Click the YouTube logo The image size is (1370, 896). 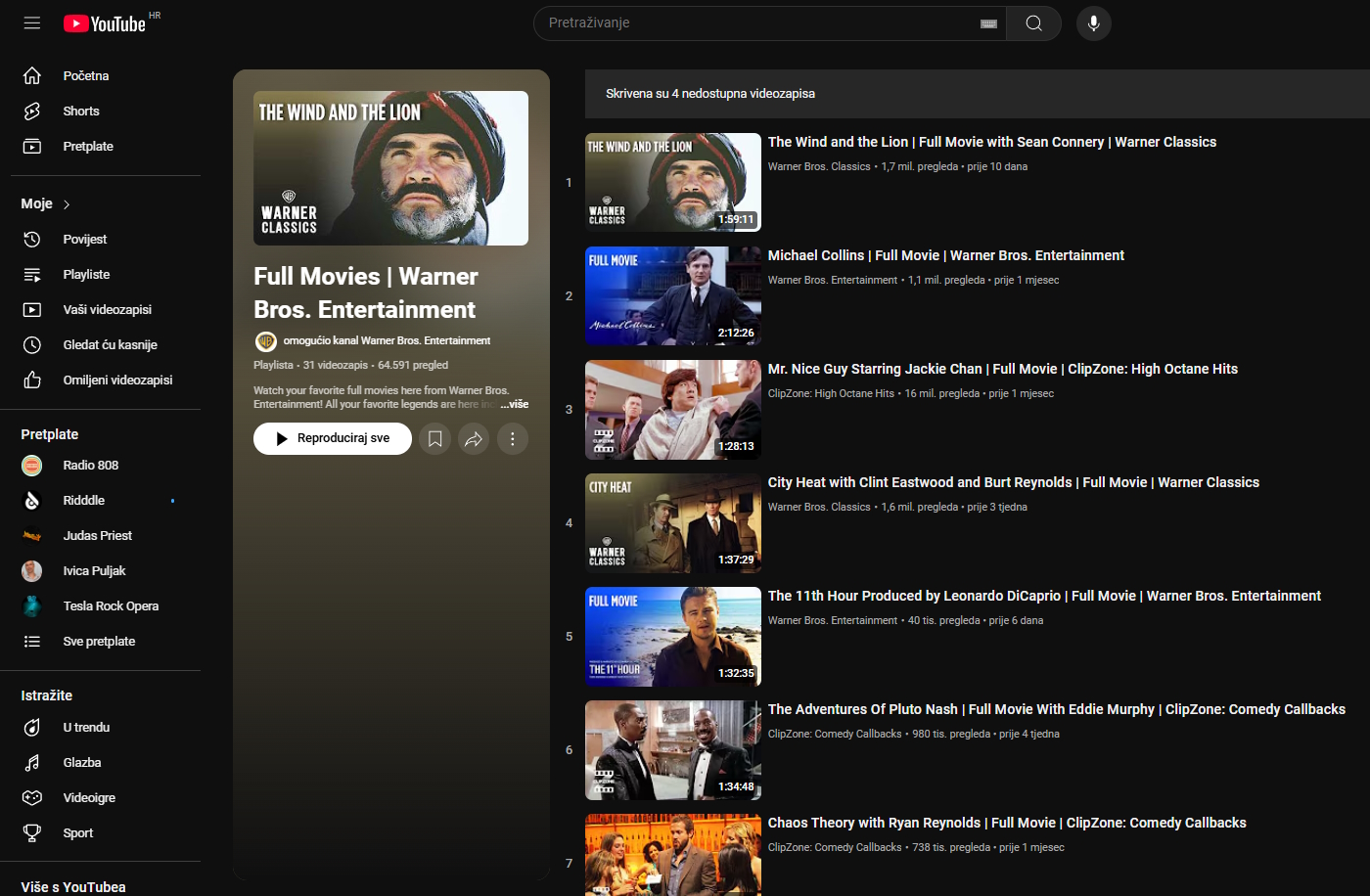[105, 23]
